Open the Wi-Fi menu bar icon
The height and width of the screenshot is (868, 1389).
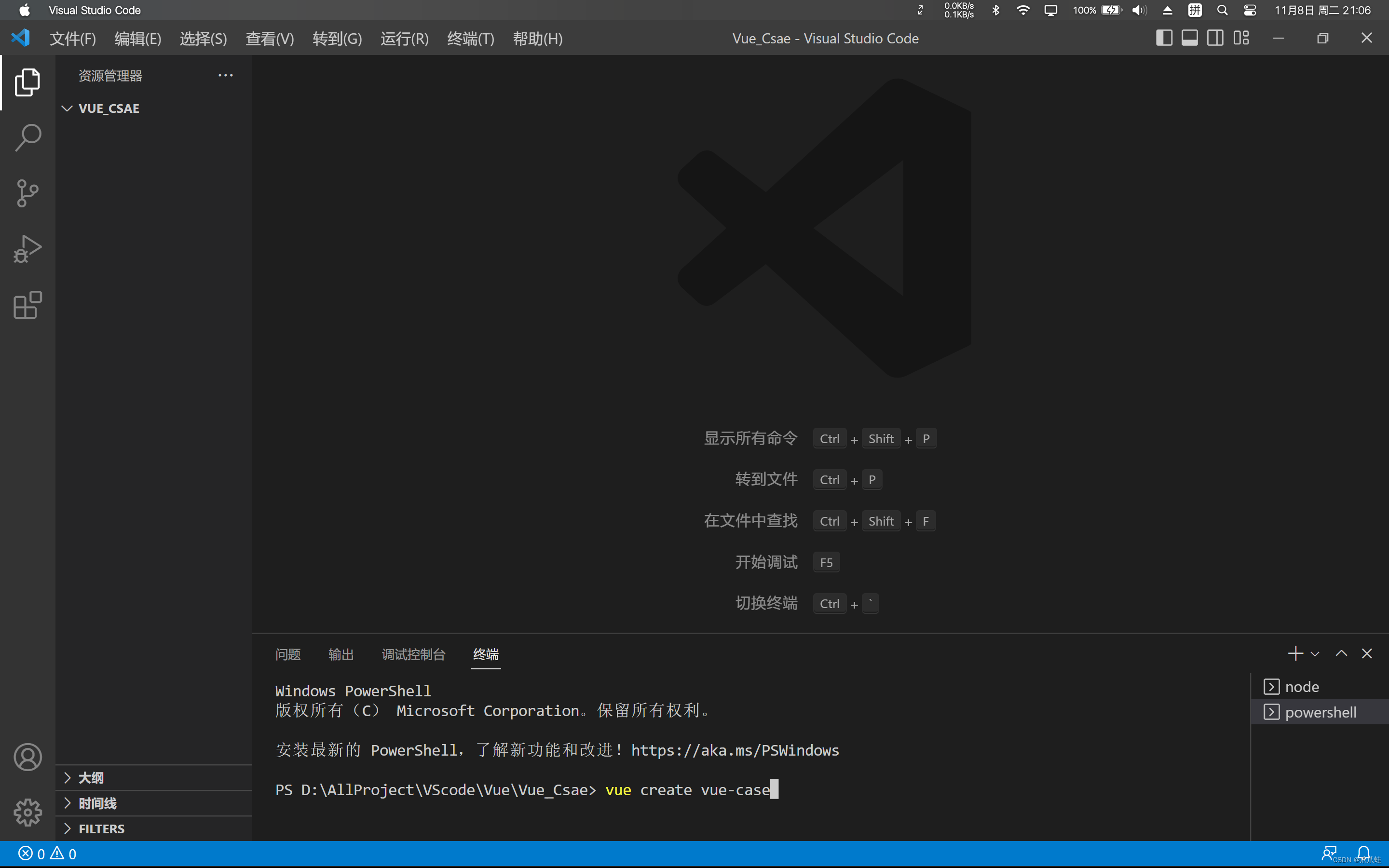(1023, 10)
